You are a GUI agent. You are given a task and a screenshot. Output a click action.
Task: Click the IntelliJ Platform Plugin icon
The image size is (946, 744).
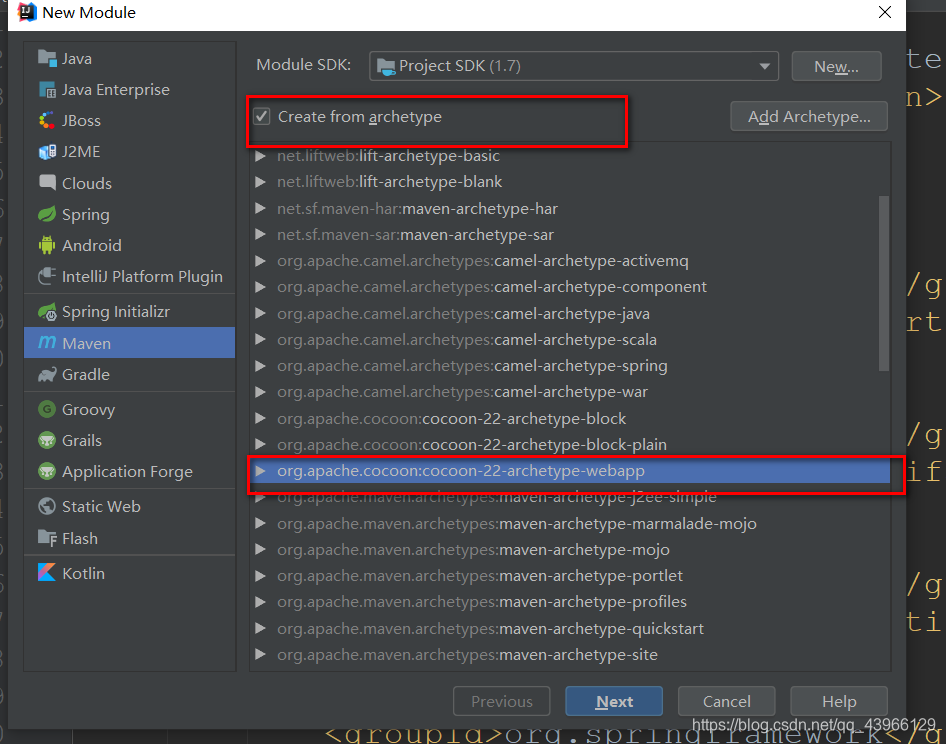(47, 276)
